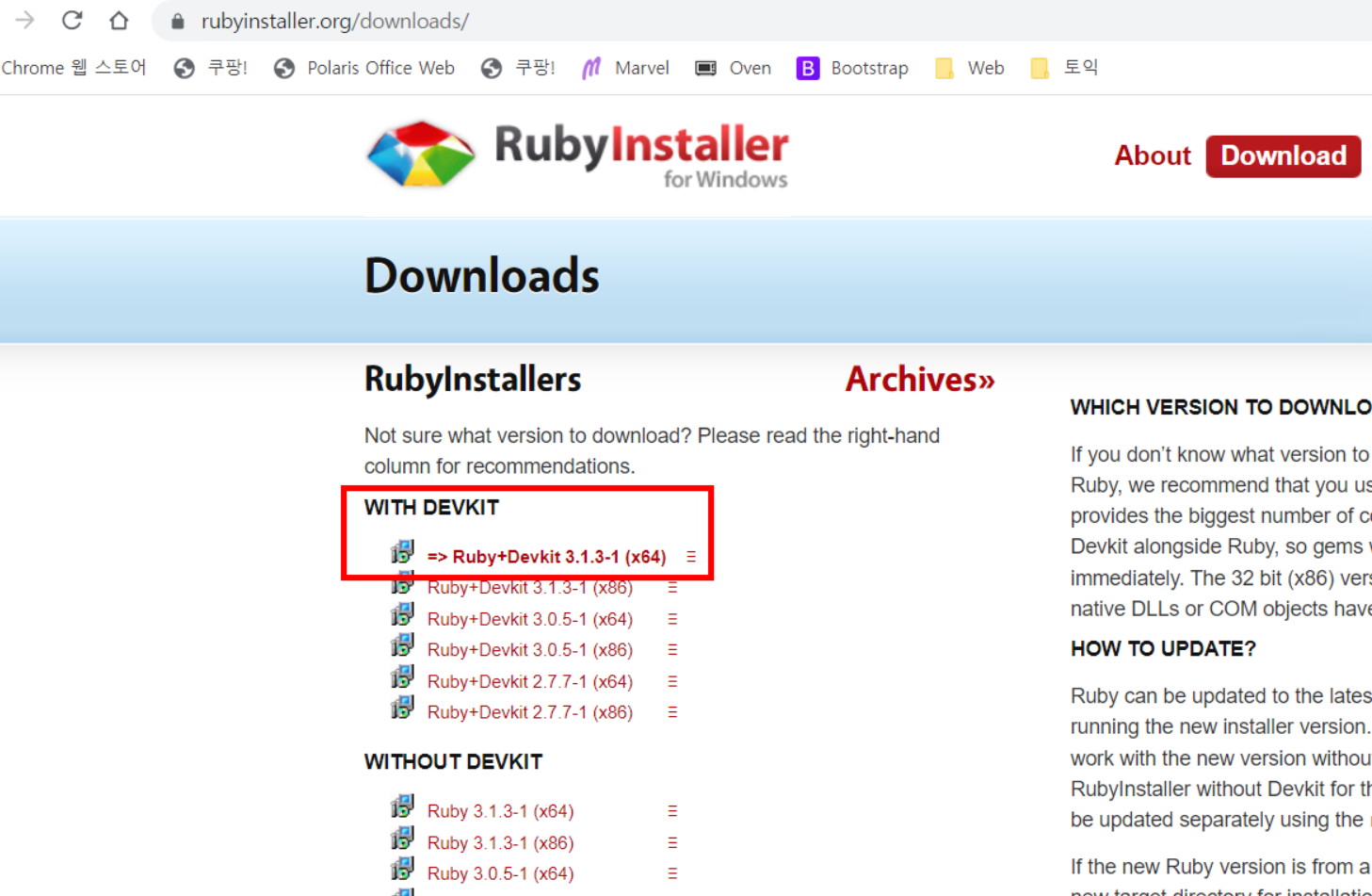Show details icon for Ruby+Devkit 3.0.5-1 (x64)
Viewport: 1372px width, 896px height.
(x=672, y=619)
